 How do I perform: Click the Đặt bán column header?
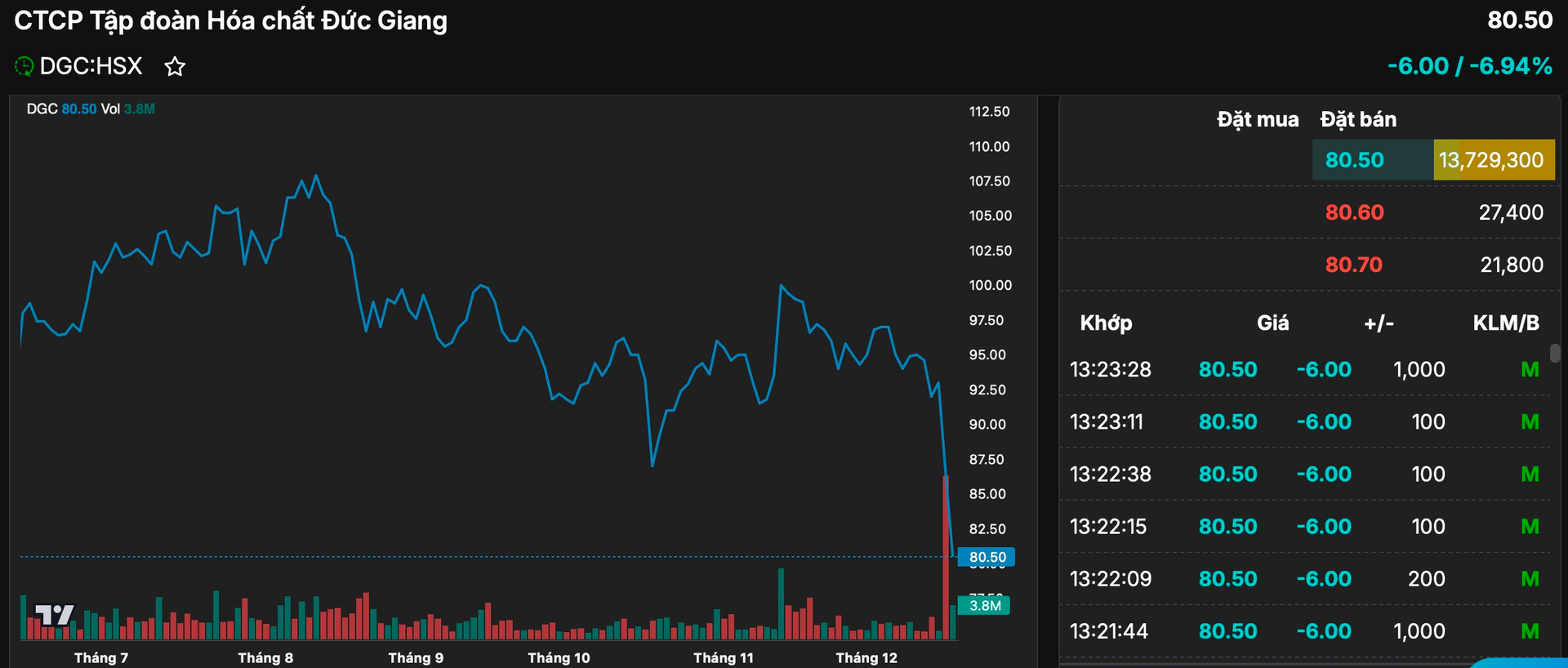(1358, 119)
